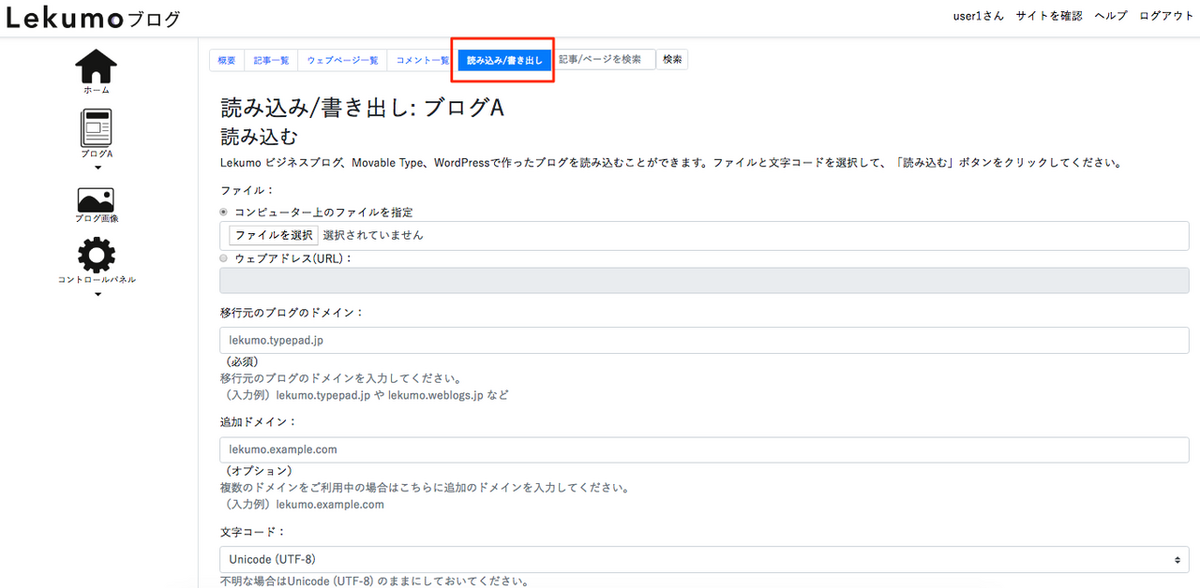Focus the 追加ドメイン input field
The width and height of the screenshot is (1200, 588).
pyautogui.click(x=704, y=449)
